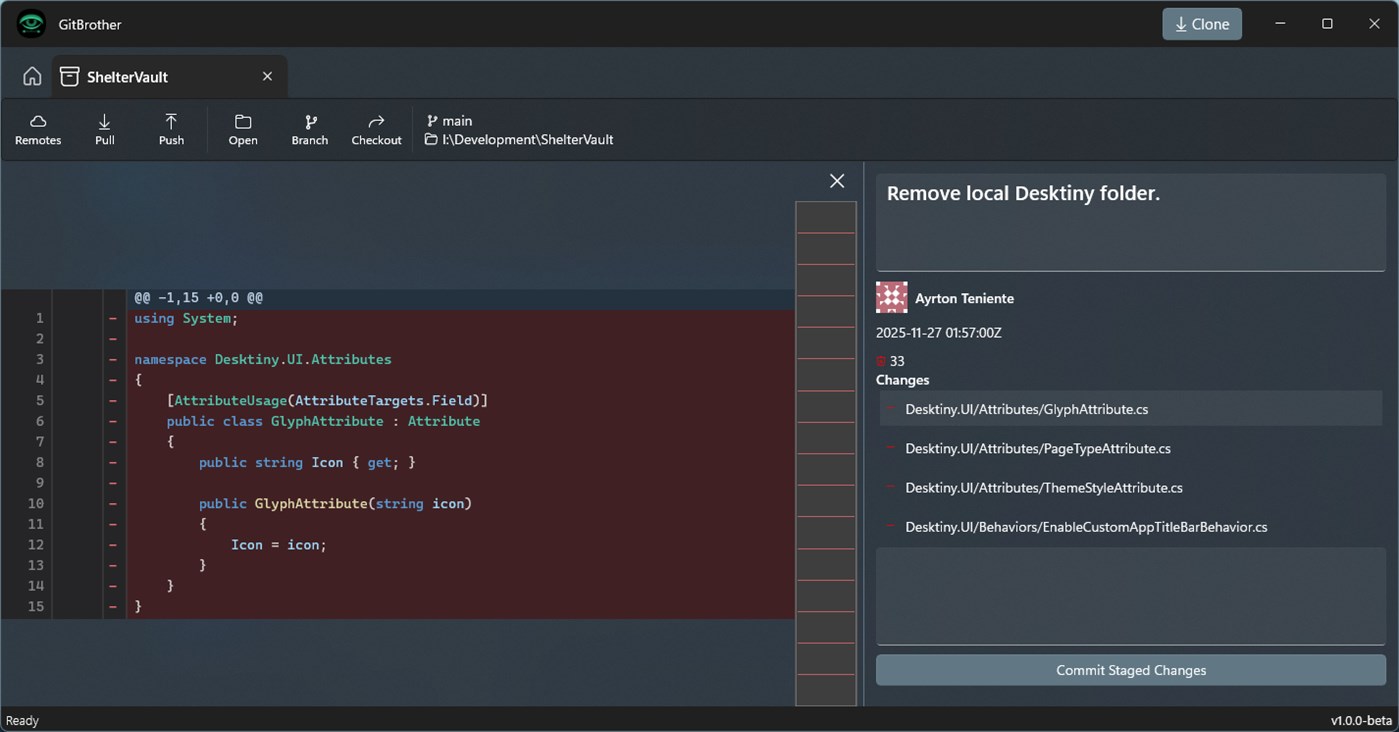Click the commit date 2025-11-27 01:57:00Z
1399x732 pixels.
[x=939, y=333]
